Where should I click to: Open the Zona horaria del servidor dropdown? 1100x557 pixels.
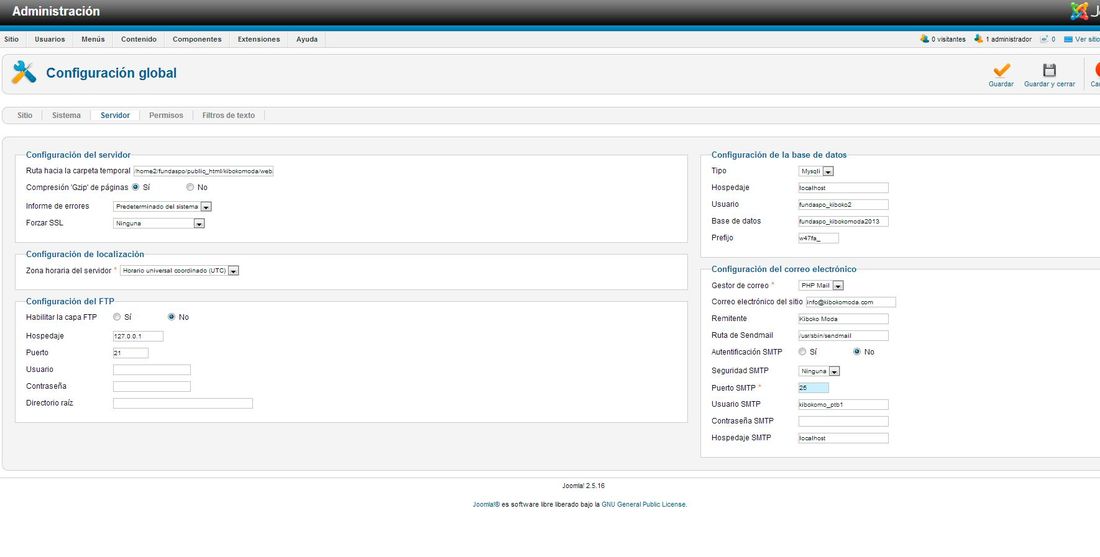click(180, 271)
